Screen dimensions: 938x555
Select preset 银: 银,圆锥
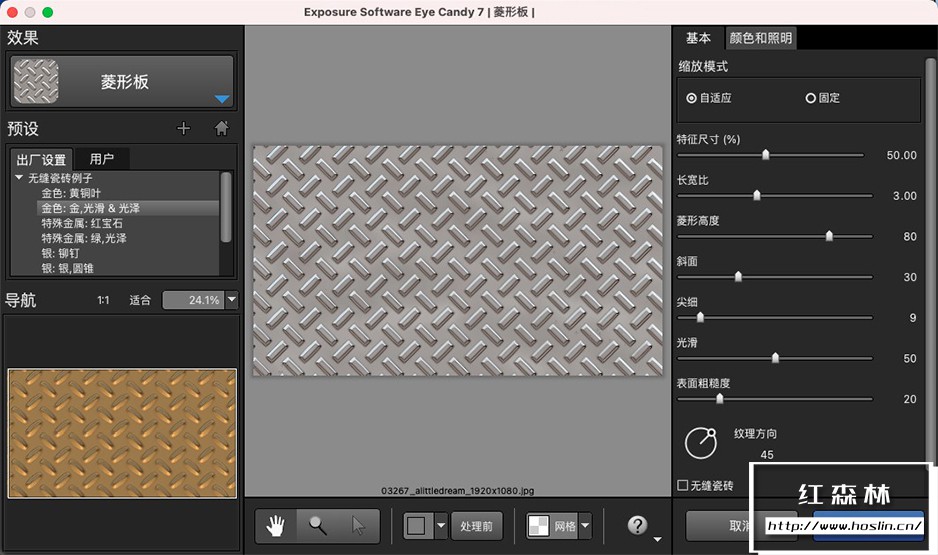click(67, 268)
